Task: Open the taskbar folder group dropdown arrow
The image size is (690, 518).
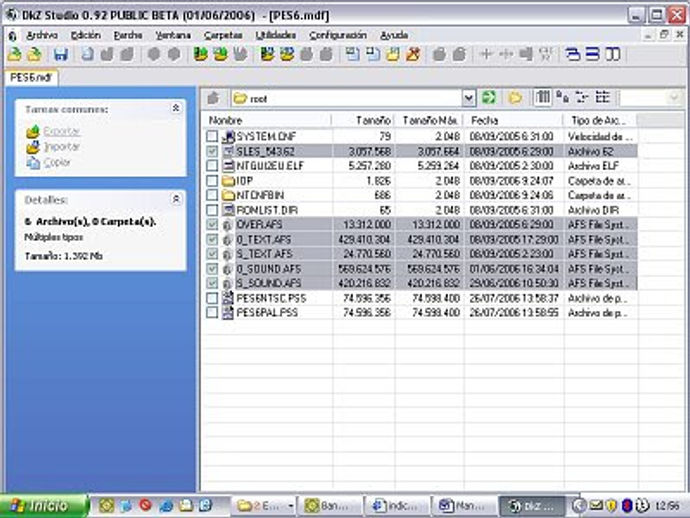Action: click(x=290, y=506)
